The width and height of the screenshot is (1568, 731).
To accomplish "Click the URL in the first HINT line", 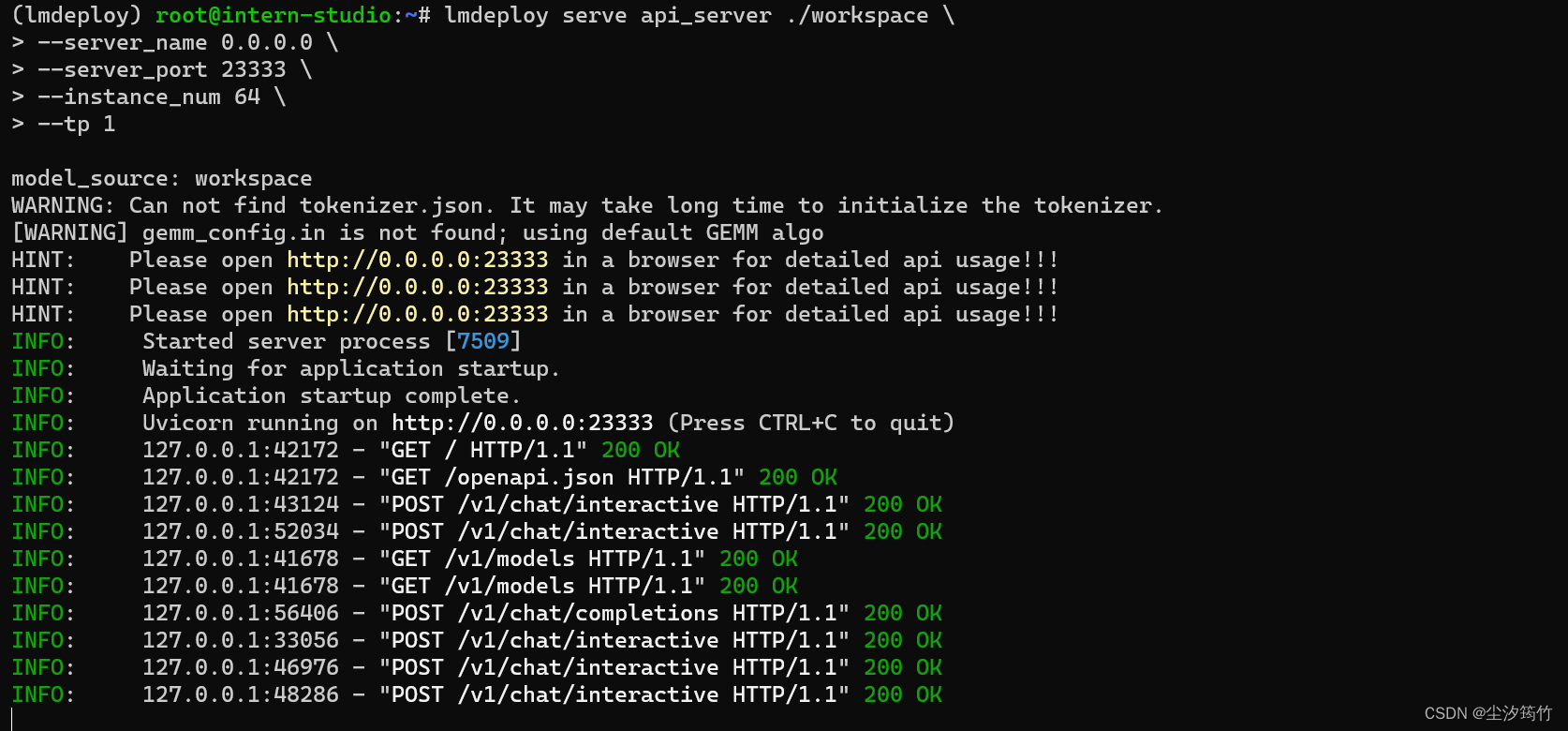I will tap(417, 260).
